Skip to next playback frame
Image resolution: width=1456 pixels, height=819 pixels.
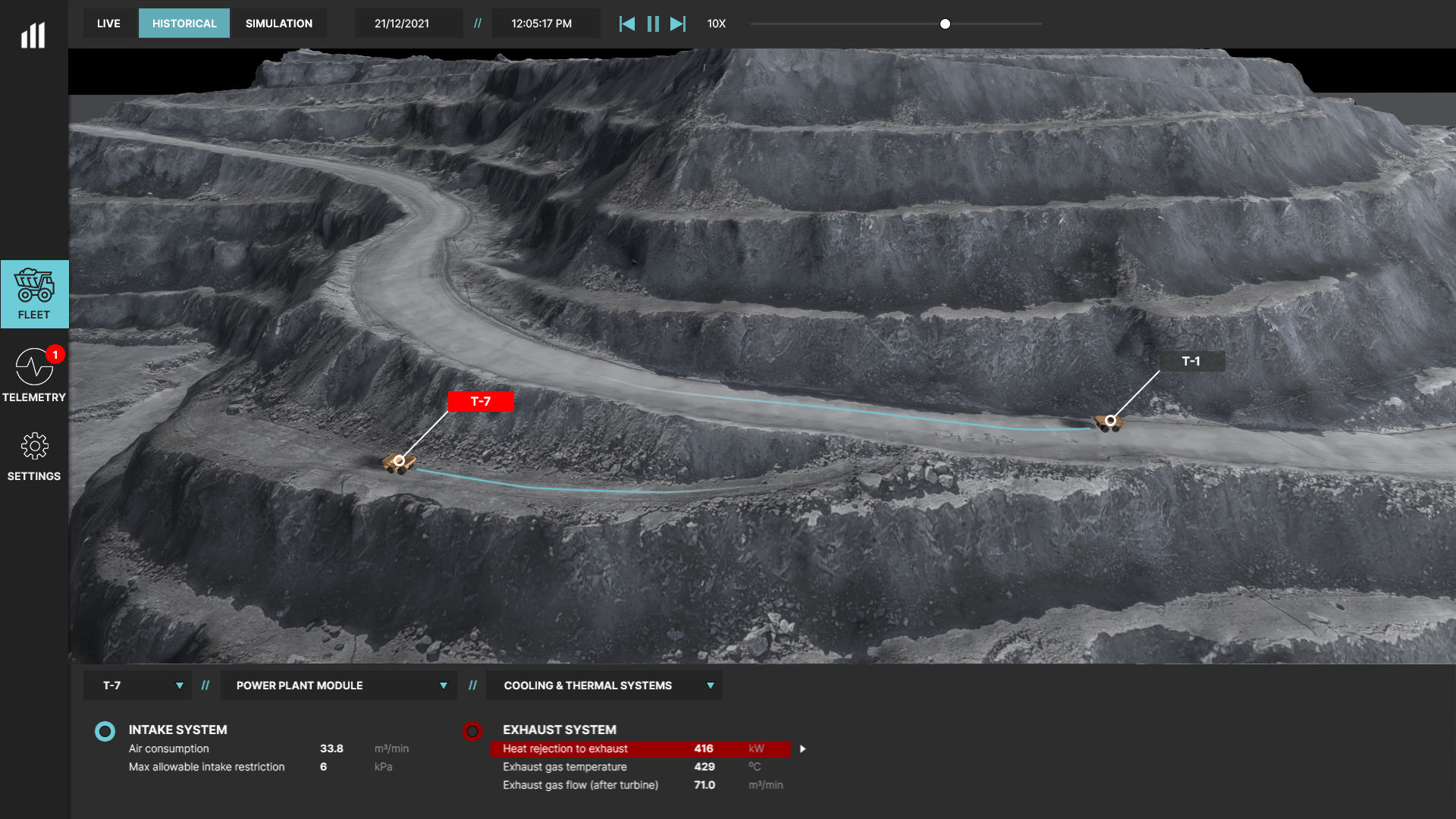pyautogui.click(x=678, y=24)
